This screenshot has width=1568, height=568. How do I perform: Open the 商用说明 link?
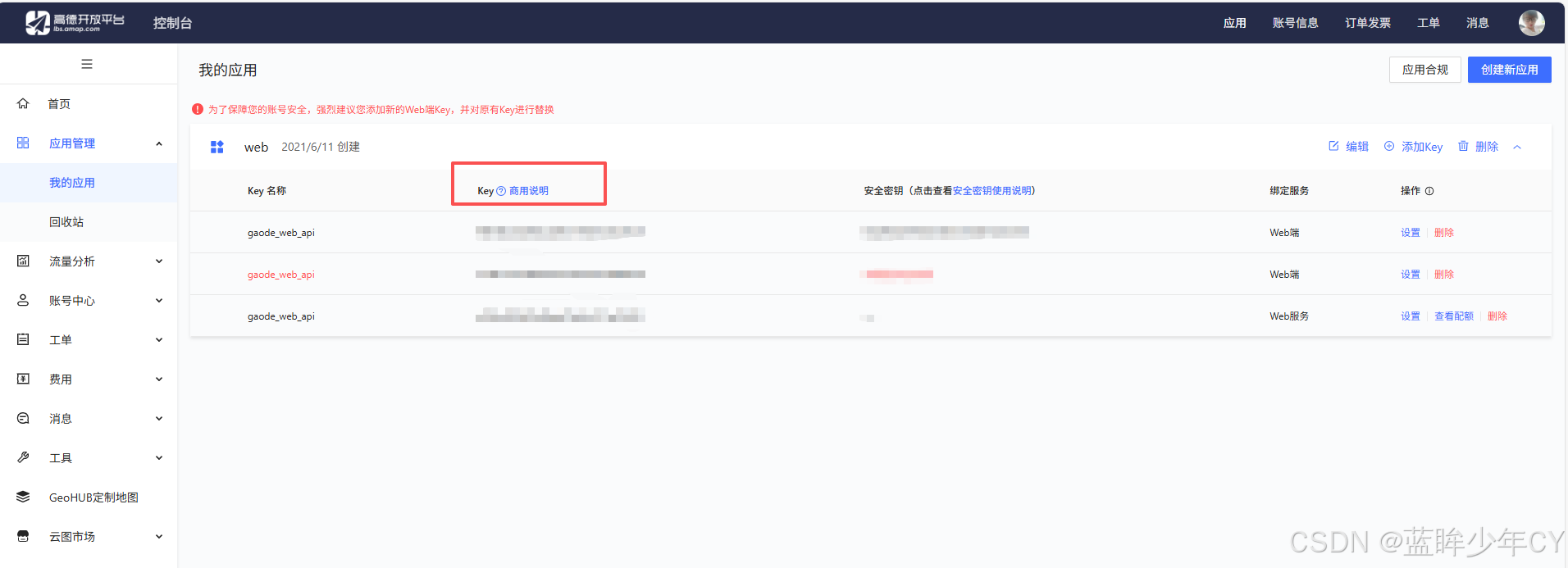click(528, 191)
